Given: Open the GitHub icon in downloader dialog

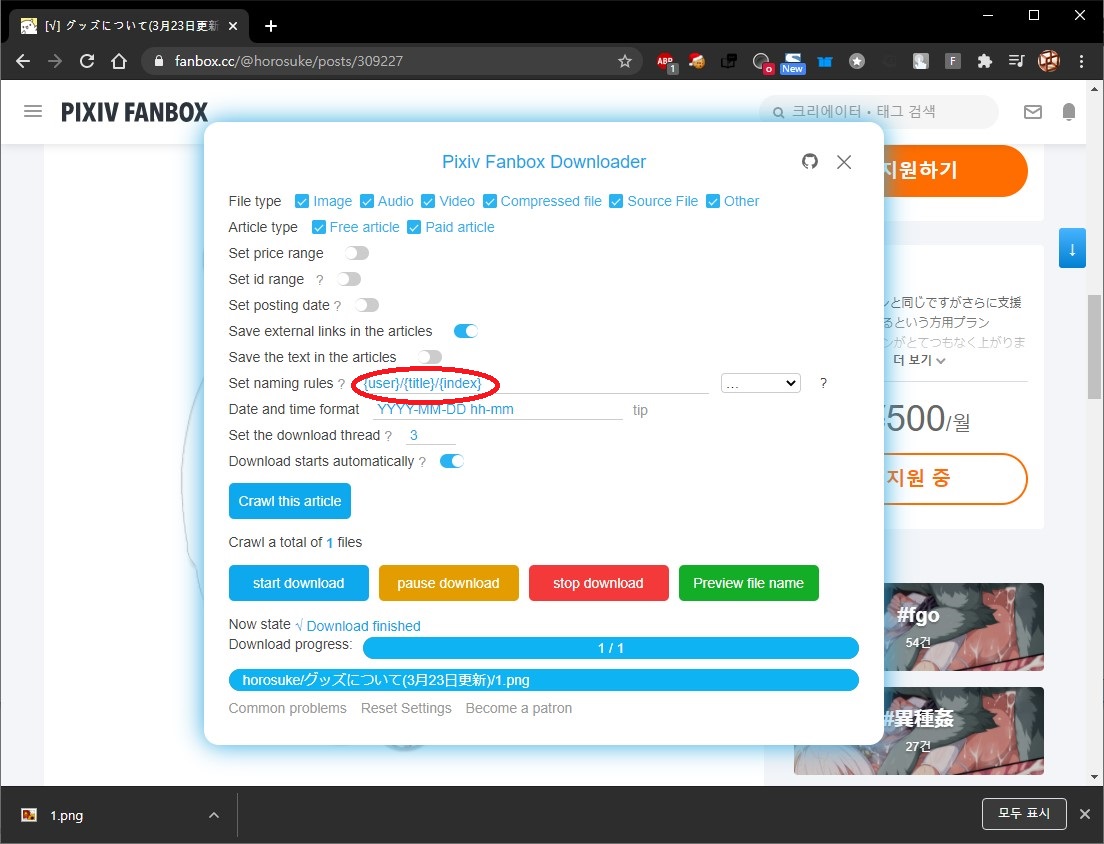Looking at the screenshot, I should tap(810, 161).
